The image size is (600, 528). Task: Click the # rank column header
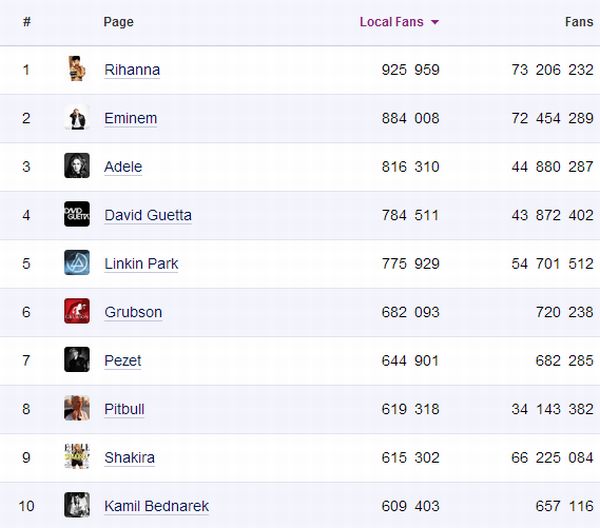pos(27,22)
